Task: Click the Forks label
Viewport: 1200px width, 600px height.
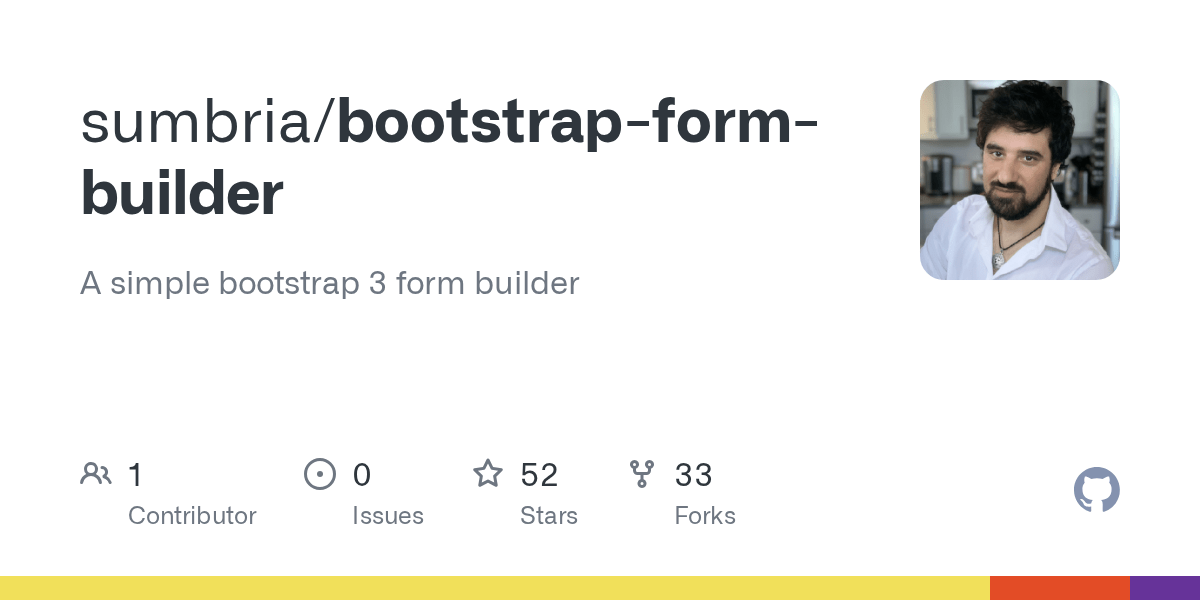Action: pos(705,516)
